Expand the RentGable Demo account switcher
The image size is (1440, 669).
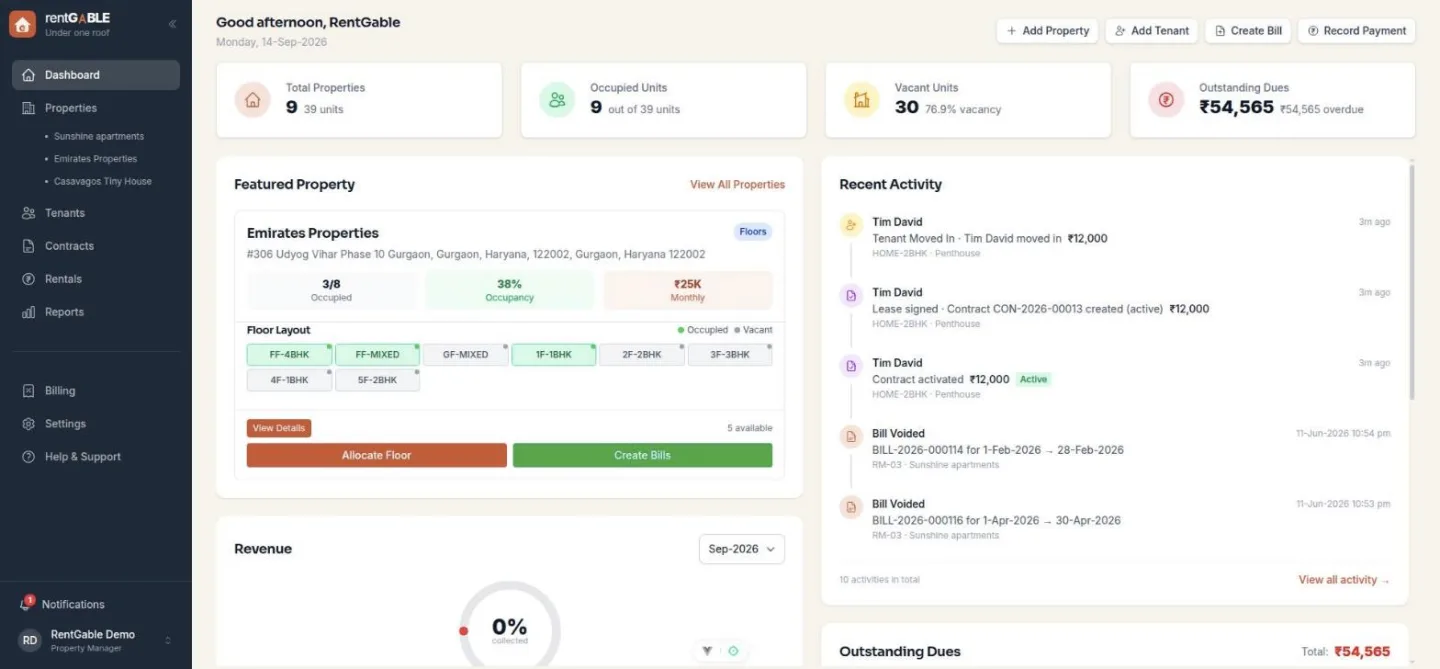click(x=167, y=640)
